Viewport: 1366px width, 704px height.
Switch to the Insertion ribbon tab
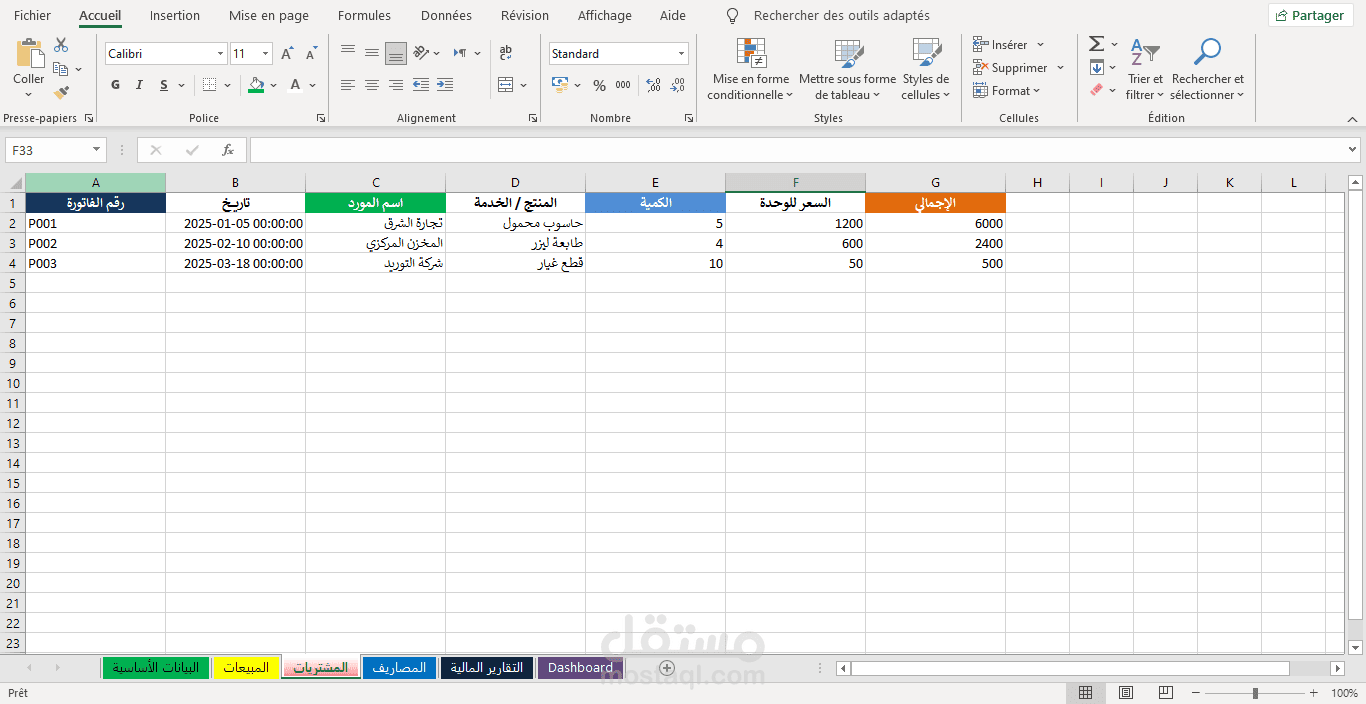click(175, 16)
